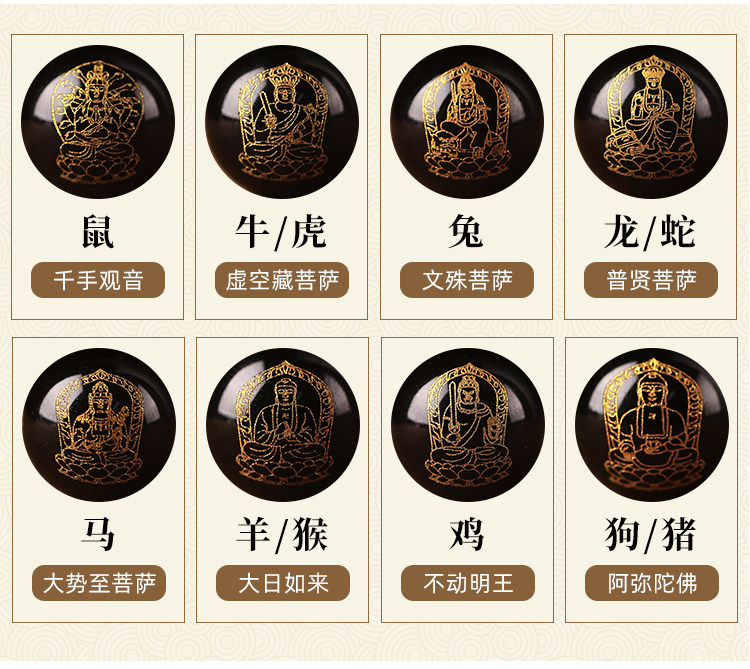Screen dimensions: 750x669
Task: Select the 大势至菩萨 label button
Action: (99, 583)
